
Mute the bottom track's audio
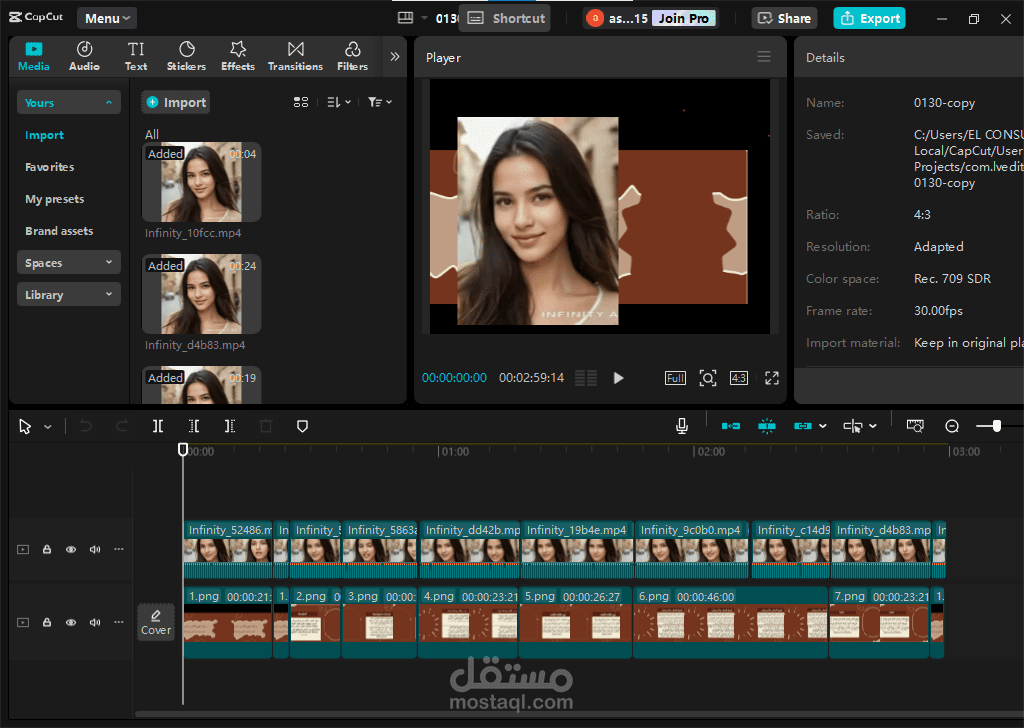95,622
